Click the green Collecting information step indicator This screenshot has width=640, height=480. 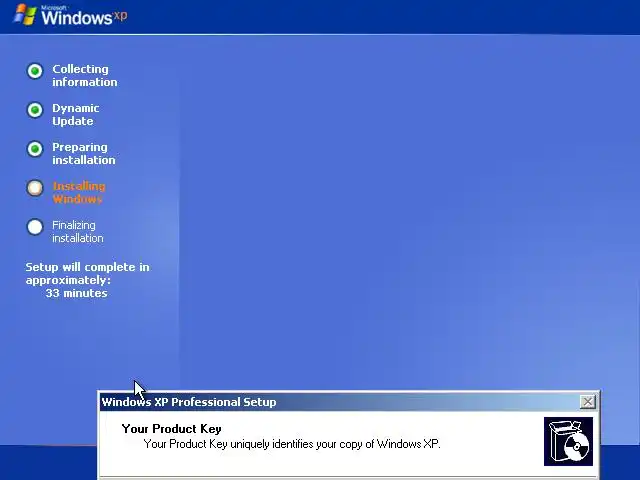tap(35, 71)
